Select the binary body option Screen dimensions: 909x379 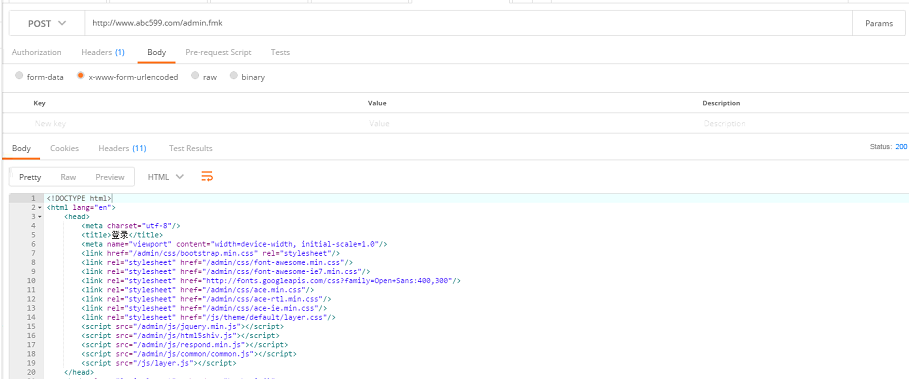(x=234, y=76)
